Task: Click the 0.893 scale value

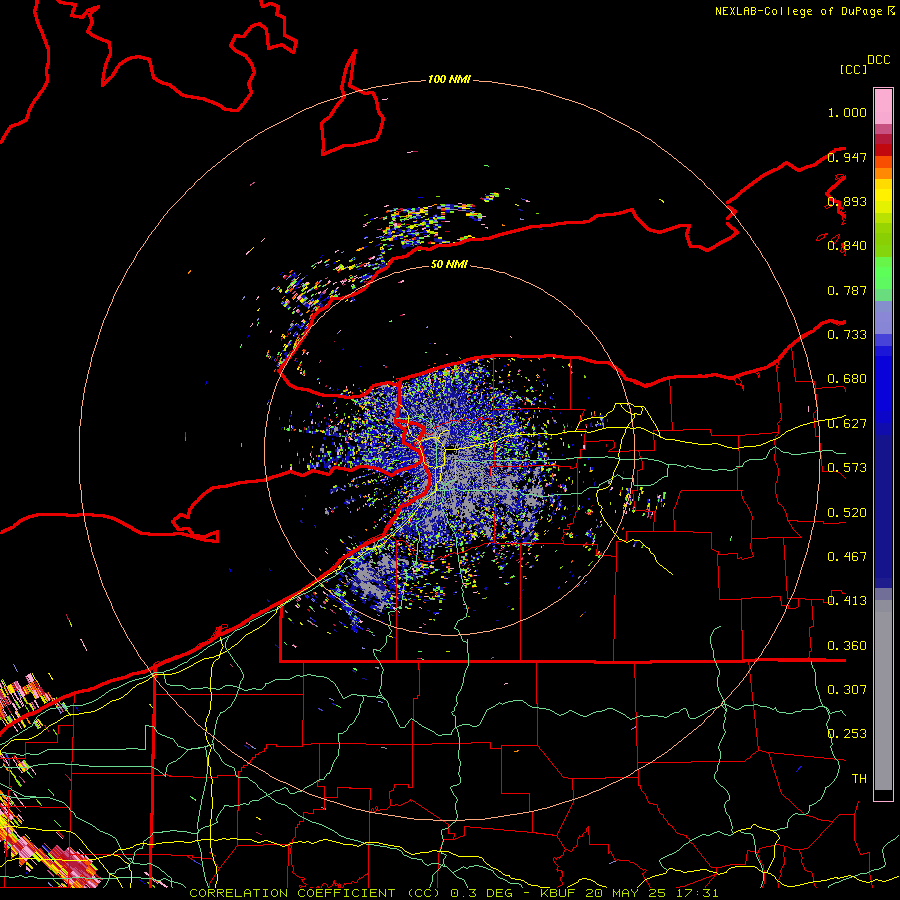Action: [847, 201]
